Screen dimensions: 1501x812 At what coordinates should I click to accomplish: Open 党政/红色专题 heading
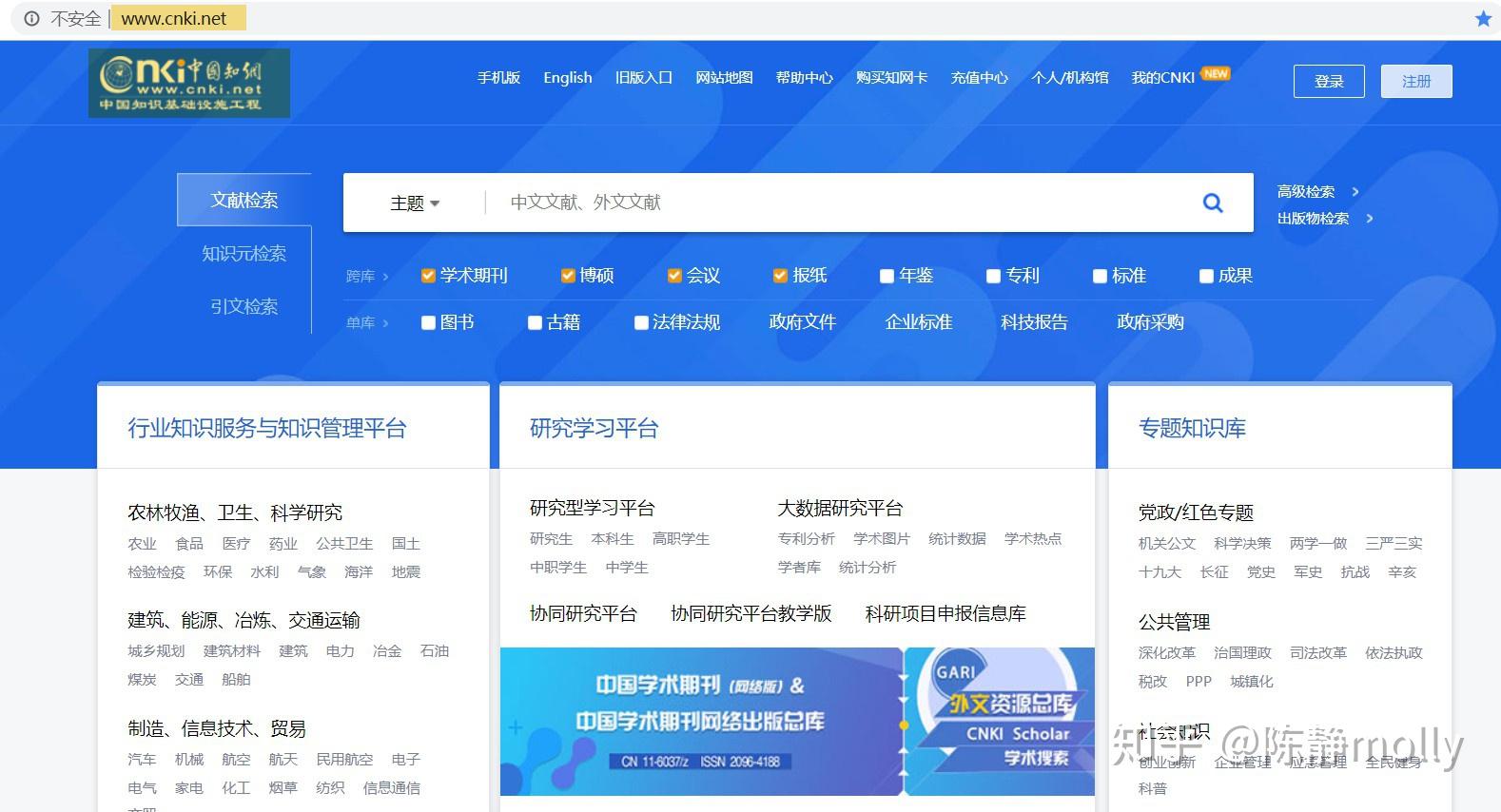1196,512
